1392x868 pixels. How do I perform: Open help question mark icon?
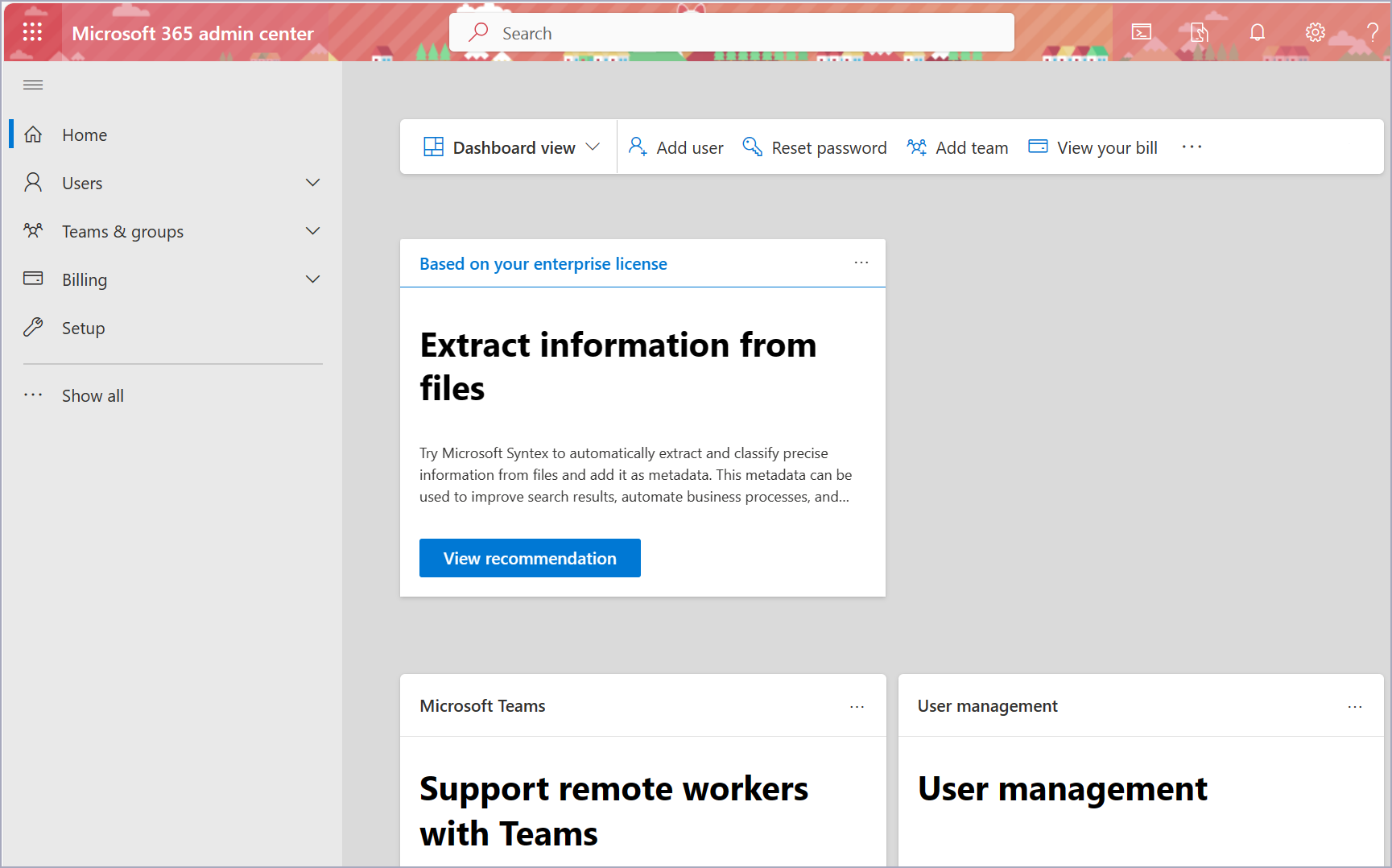pyautogui.click(x=1373, y=32)
